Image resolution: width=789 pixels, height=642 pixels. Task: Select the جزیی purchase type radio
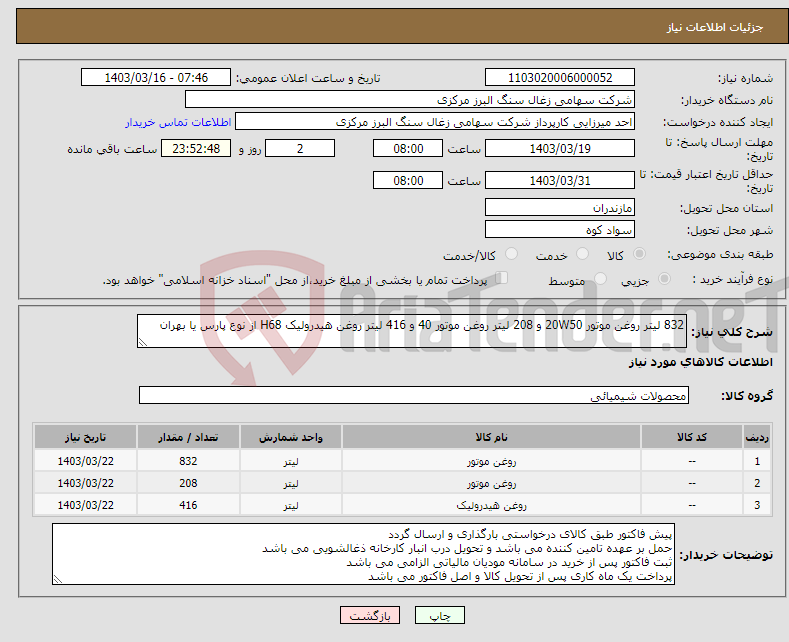pos(664,279)
